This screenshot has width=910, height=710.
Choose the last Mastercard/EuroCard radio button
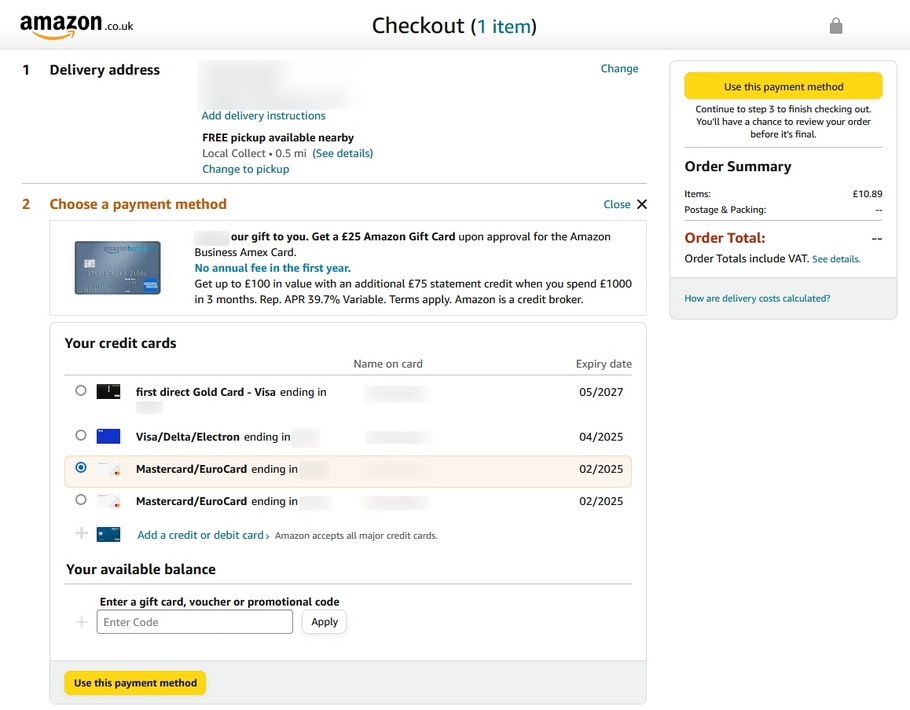(81, 501)
